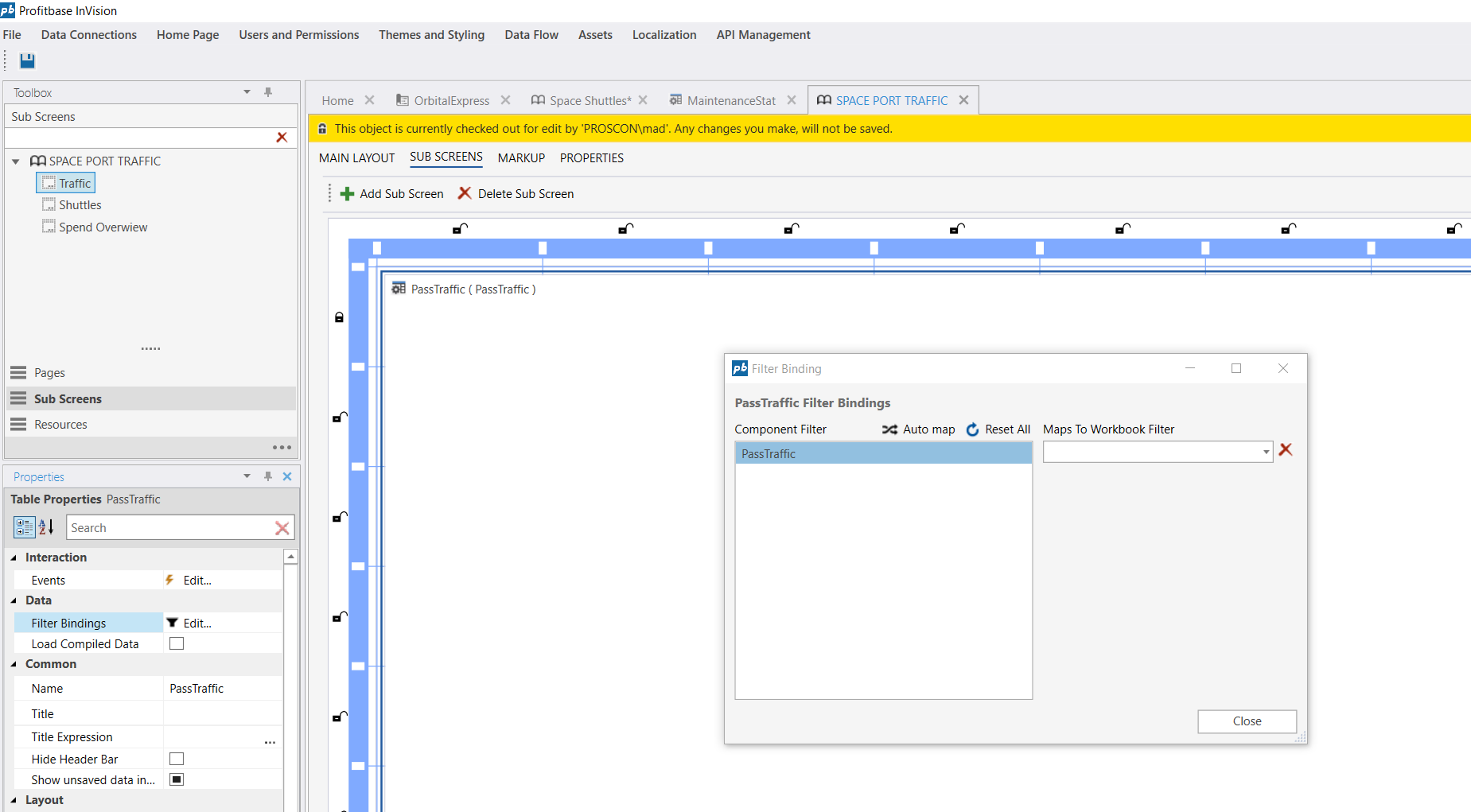Toggle Show unsaved data checkbox
Screen dimensions: 1471x812
pos(177,779)
